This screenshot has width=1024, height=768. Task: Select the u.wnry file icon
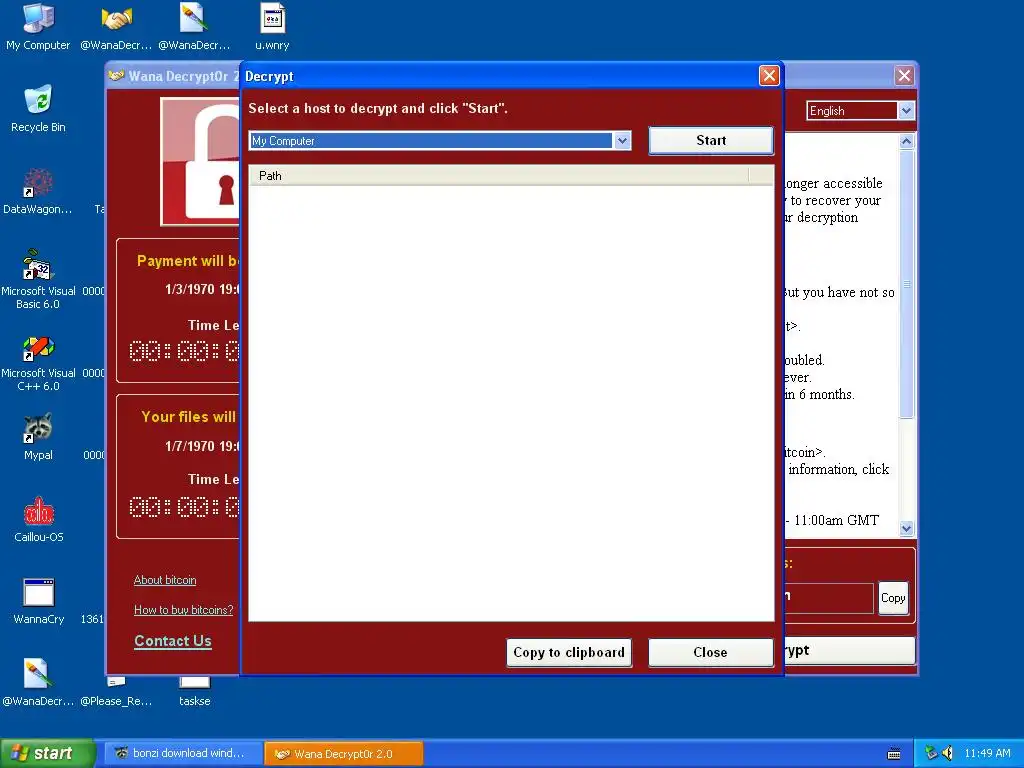click(272, 27)
